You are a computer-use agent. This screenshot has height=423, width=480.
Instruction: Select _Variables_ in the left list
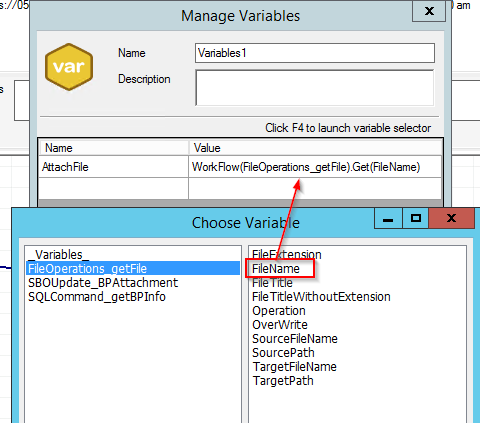tap(59, 255)
